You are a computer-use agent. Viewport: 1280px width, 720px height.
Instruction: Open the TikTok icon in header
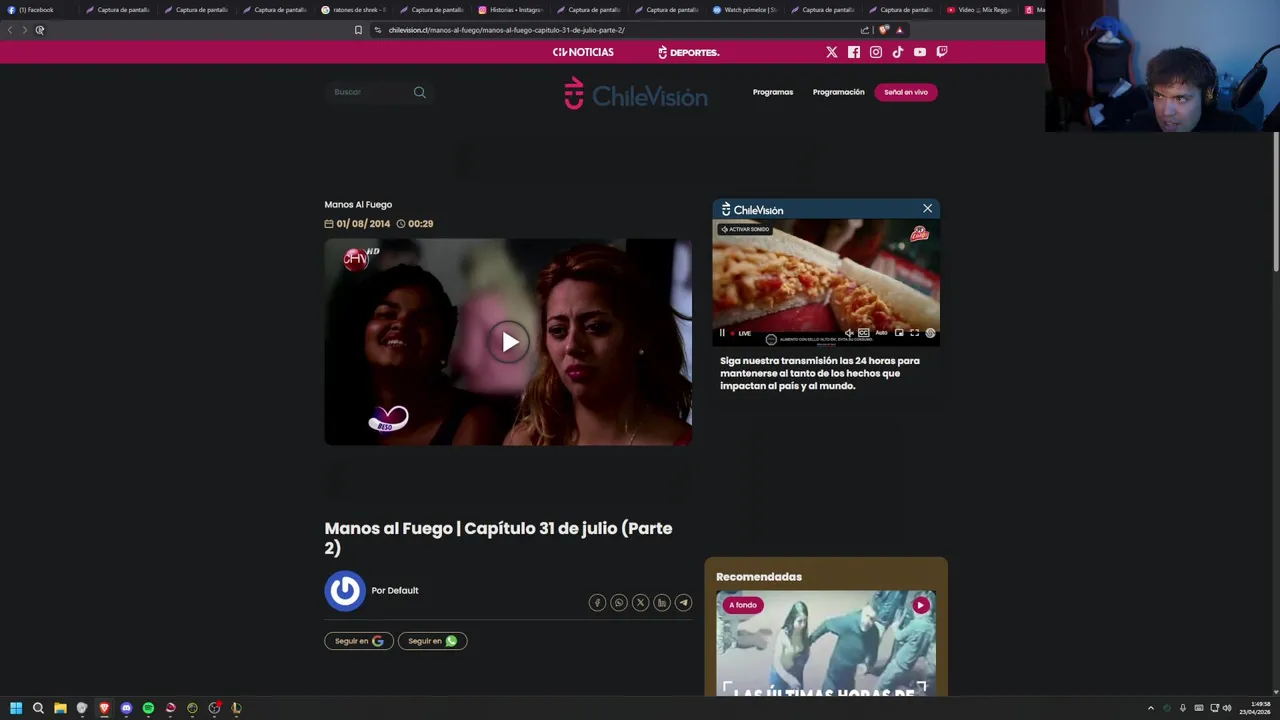[897, 52]
